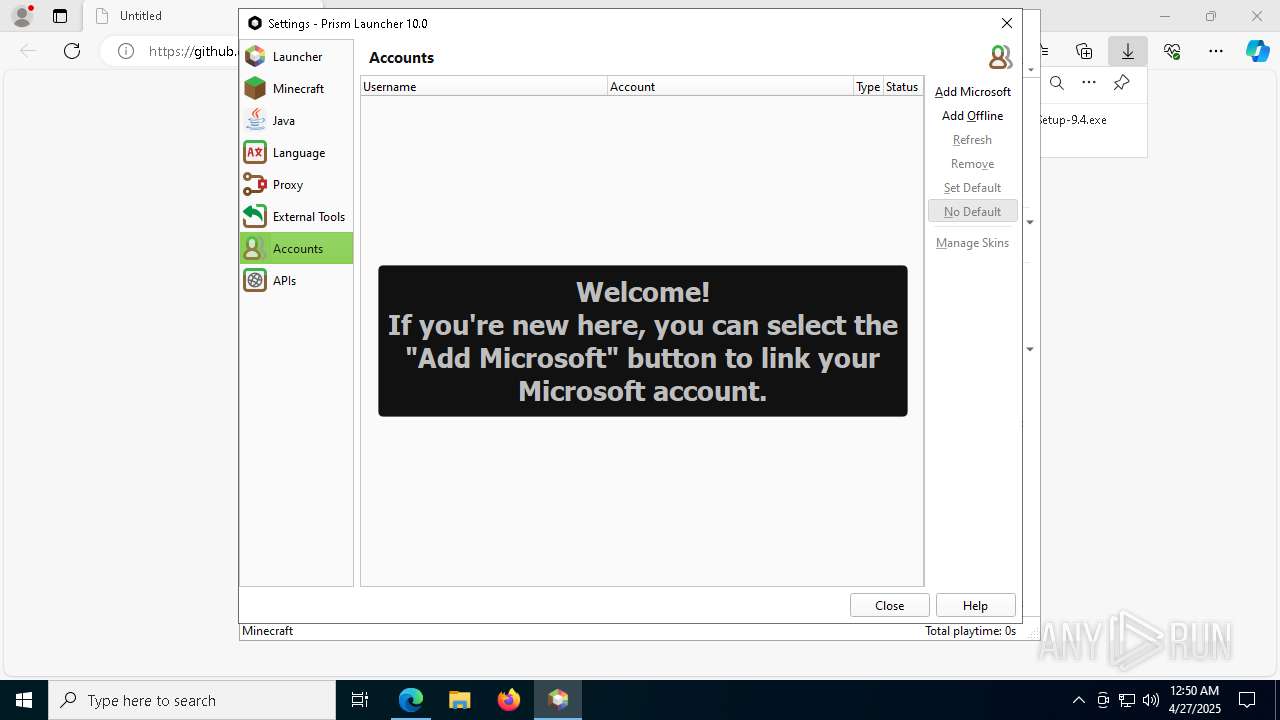1280x720 pixels.
Task: Click the taskbar clock showing 12:50 AM
Action: pyautogui.click(x=1194, y=700)
